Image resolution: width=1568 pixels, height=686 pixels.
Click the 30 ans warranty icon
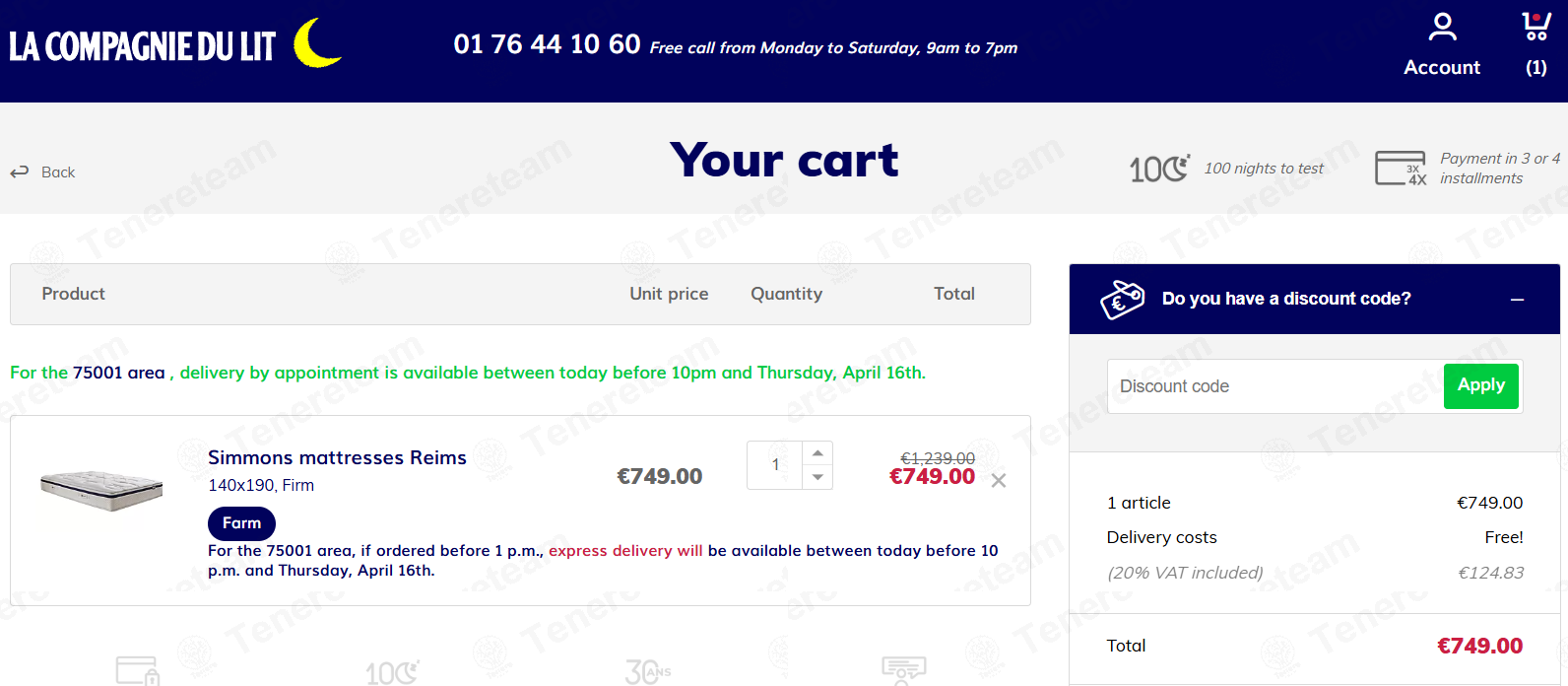[648, 671]
